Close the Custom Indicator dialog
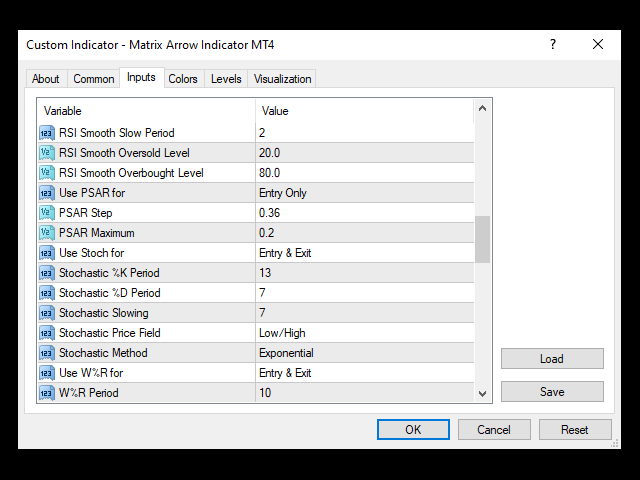The image size is (640, 480). tap(598, 44)
